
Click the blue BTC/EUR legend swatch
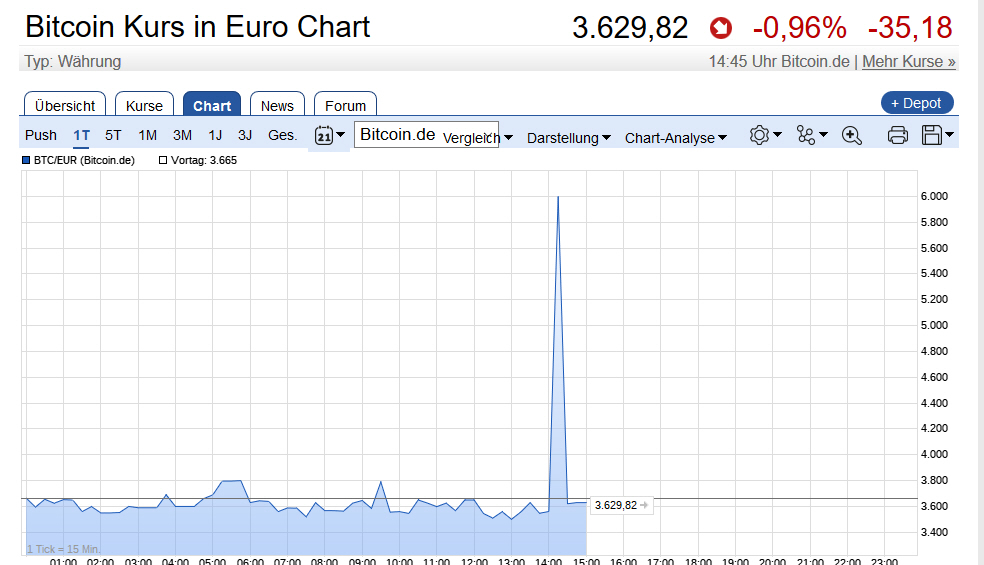26,160
